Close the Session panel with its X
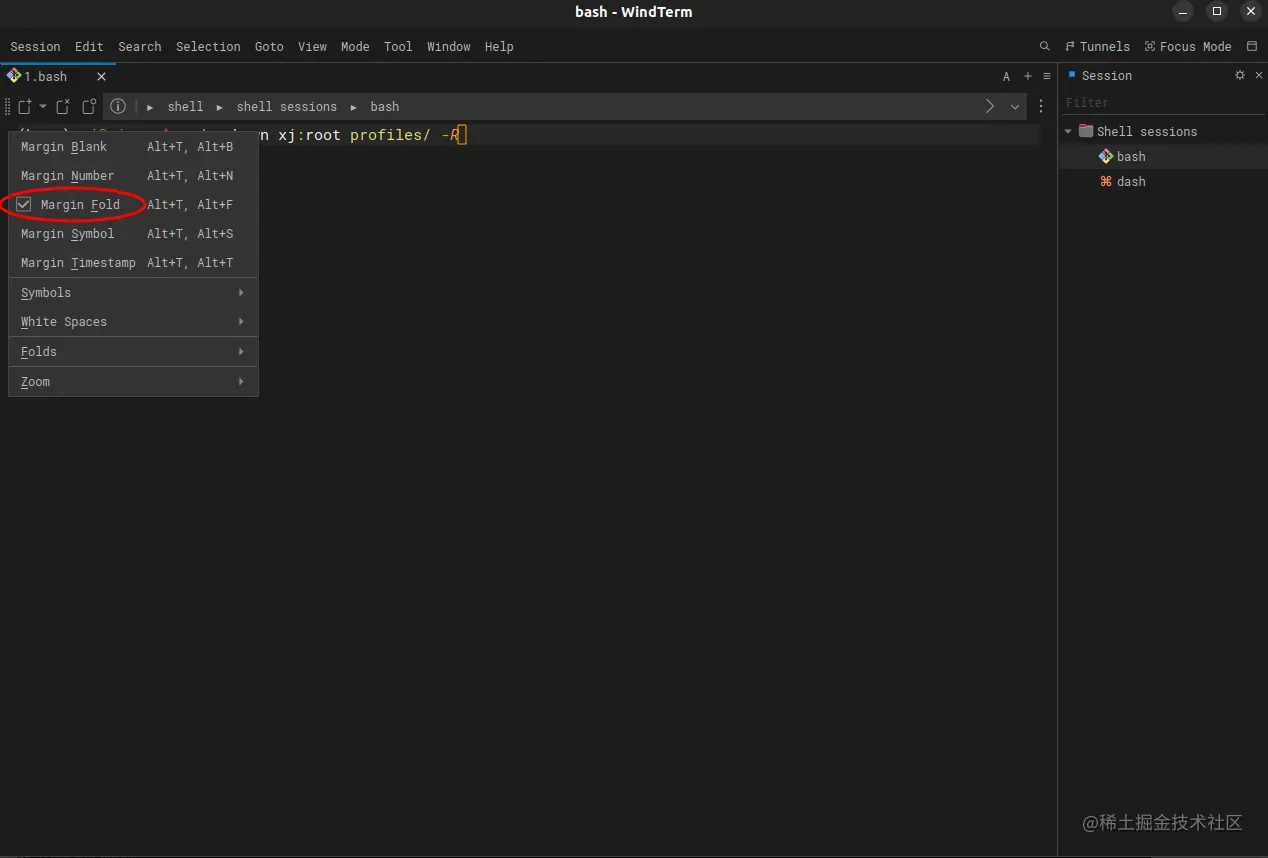 pos(1258,75)
